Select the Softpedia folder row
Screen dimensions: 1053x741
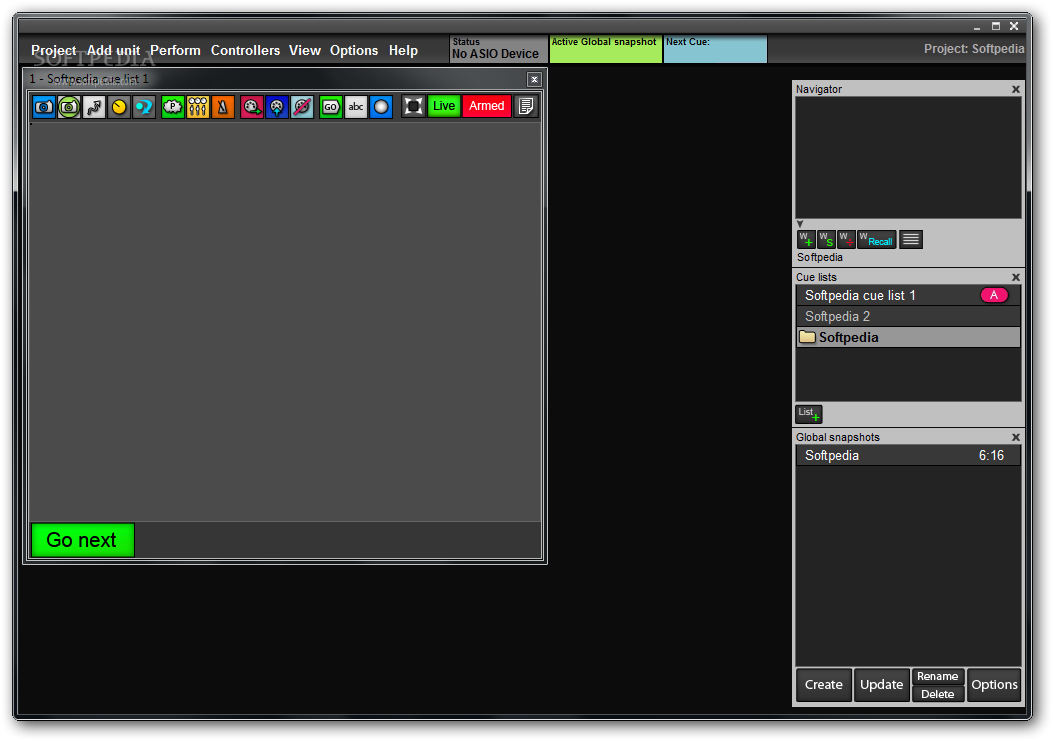tap(908, 337)
